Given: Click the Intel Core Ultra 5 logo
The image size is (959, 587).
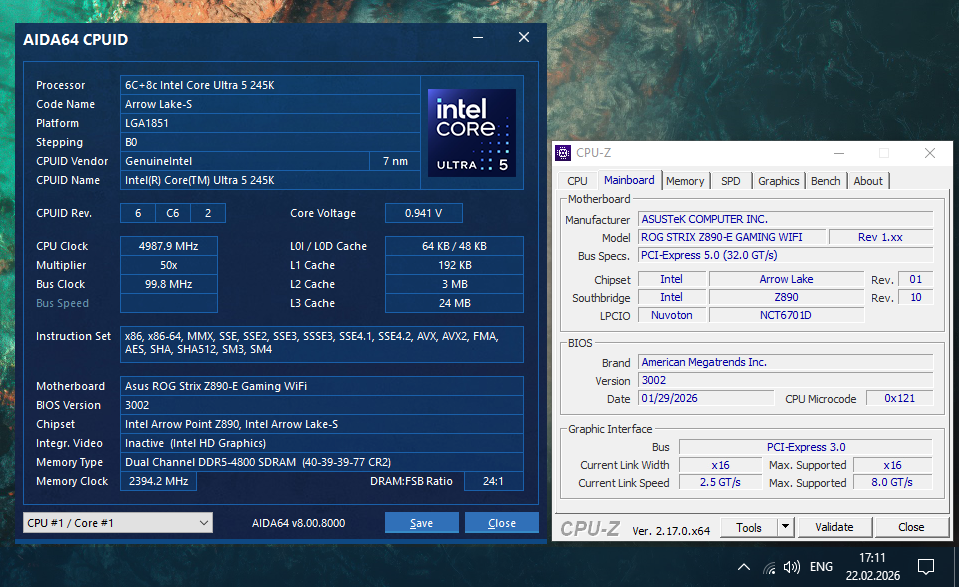Looking at the screenshot, I should (x=472, y=133).
